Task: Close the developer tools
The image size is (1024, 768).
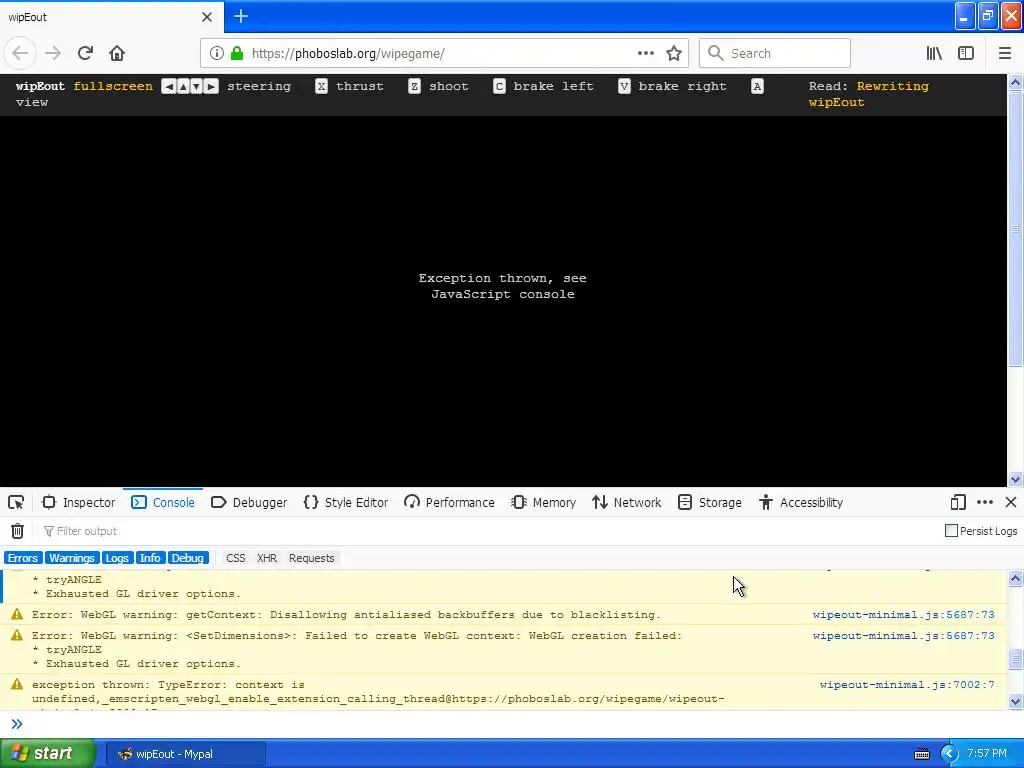Action: click(x=1011, y=502)
